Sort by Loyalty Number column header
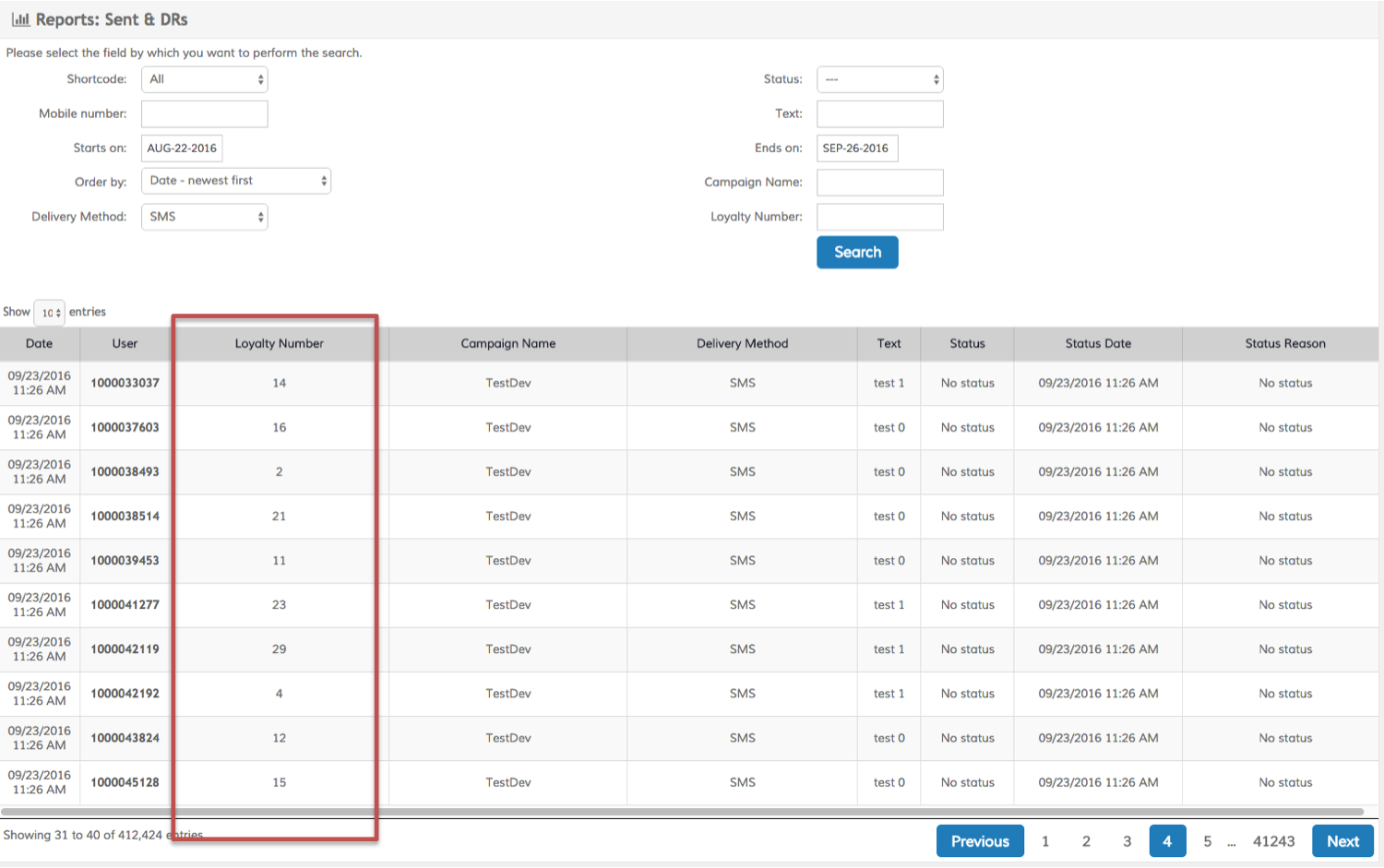Image resolution: width=1384 pixels, height=868 pixels. 279,343
